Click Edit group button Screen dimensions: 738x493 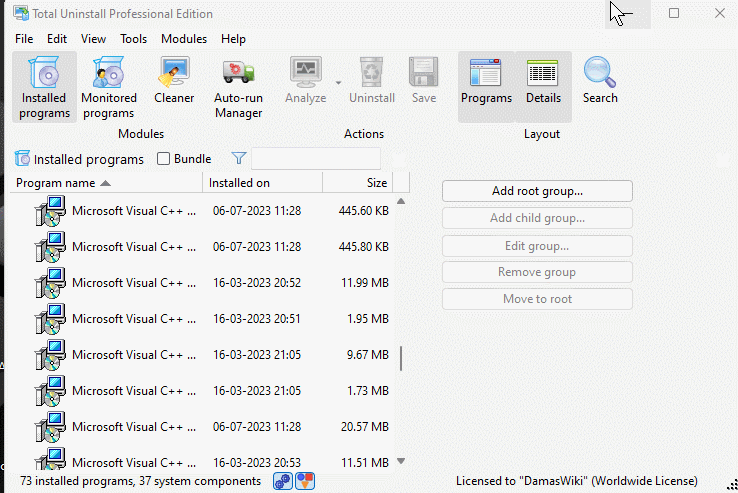click(x=537, y=246)
